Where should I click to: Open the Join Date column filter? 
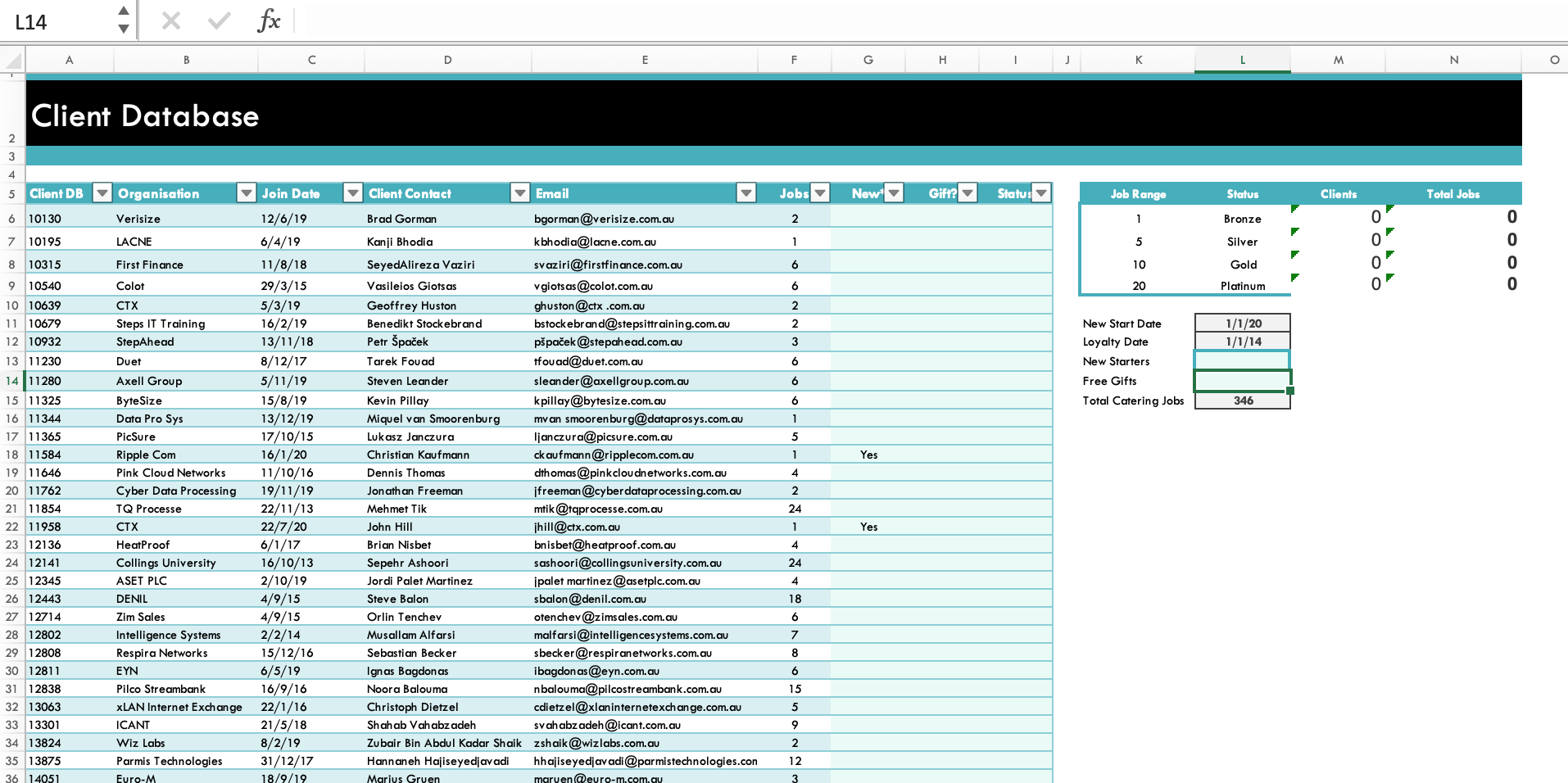coord(352,193)
